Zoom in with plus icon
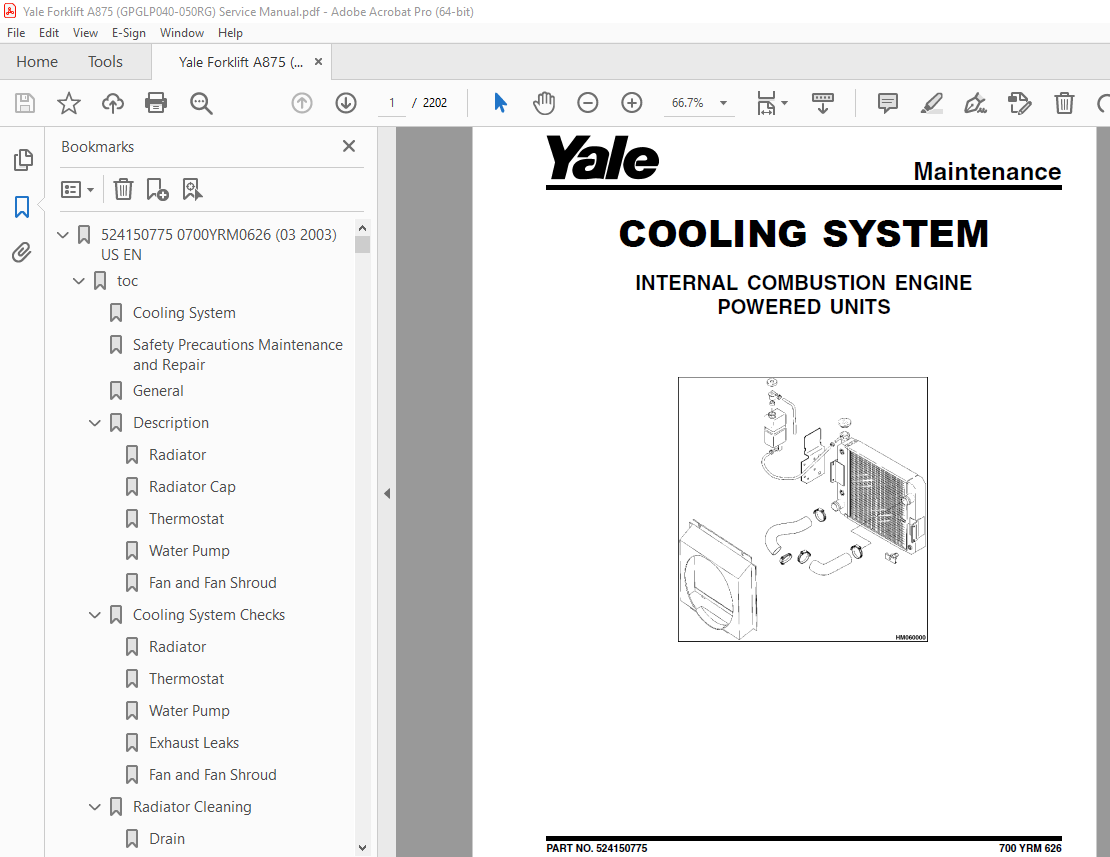 [x=631, y=103]
